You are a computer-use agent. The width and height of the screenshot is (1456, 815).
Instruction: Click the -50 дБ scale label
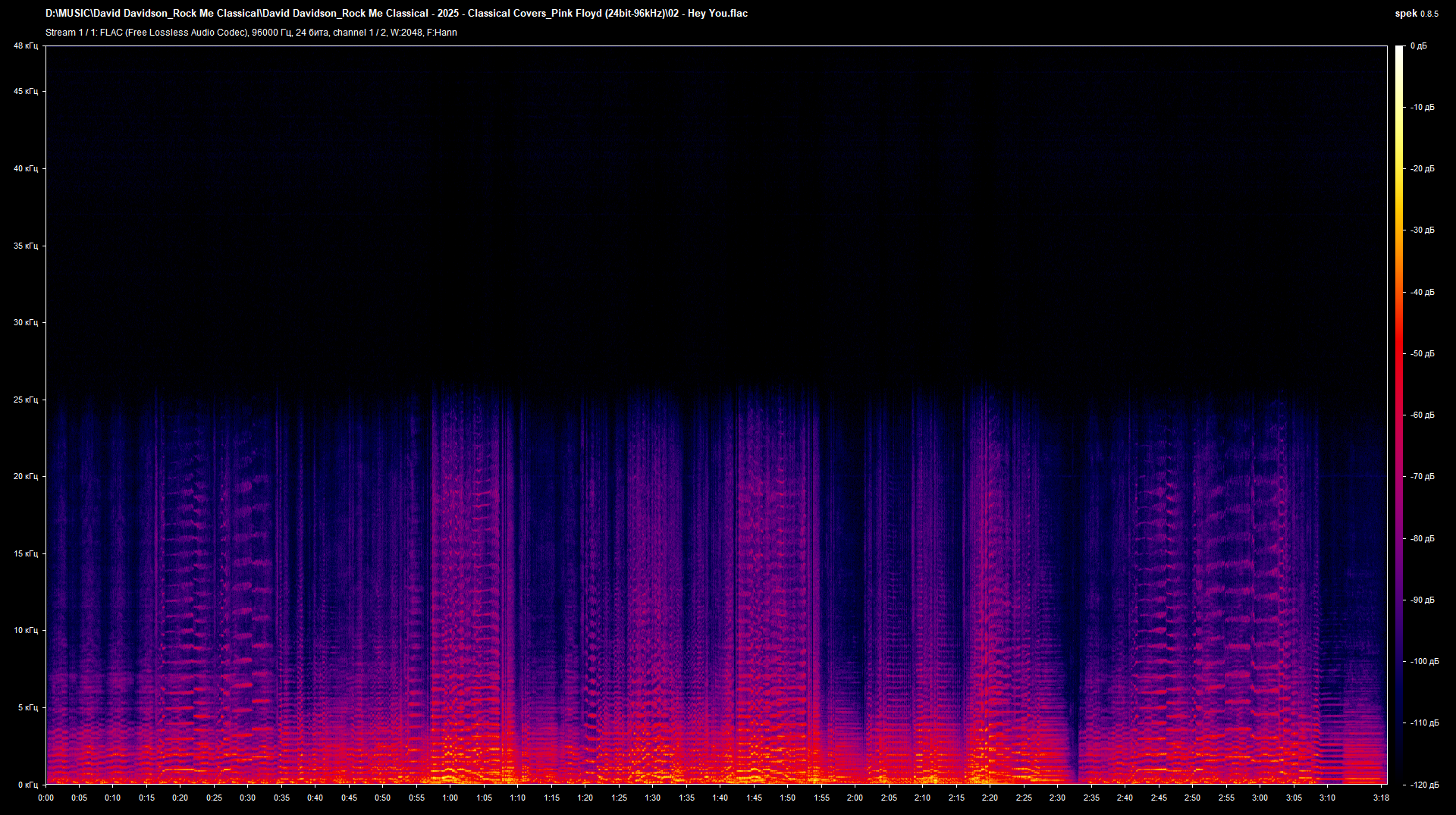tap(1423, 354)
